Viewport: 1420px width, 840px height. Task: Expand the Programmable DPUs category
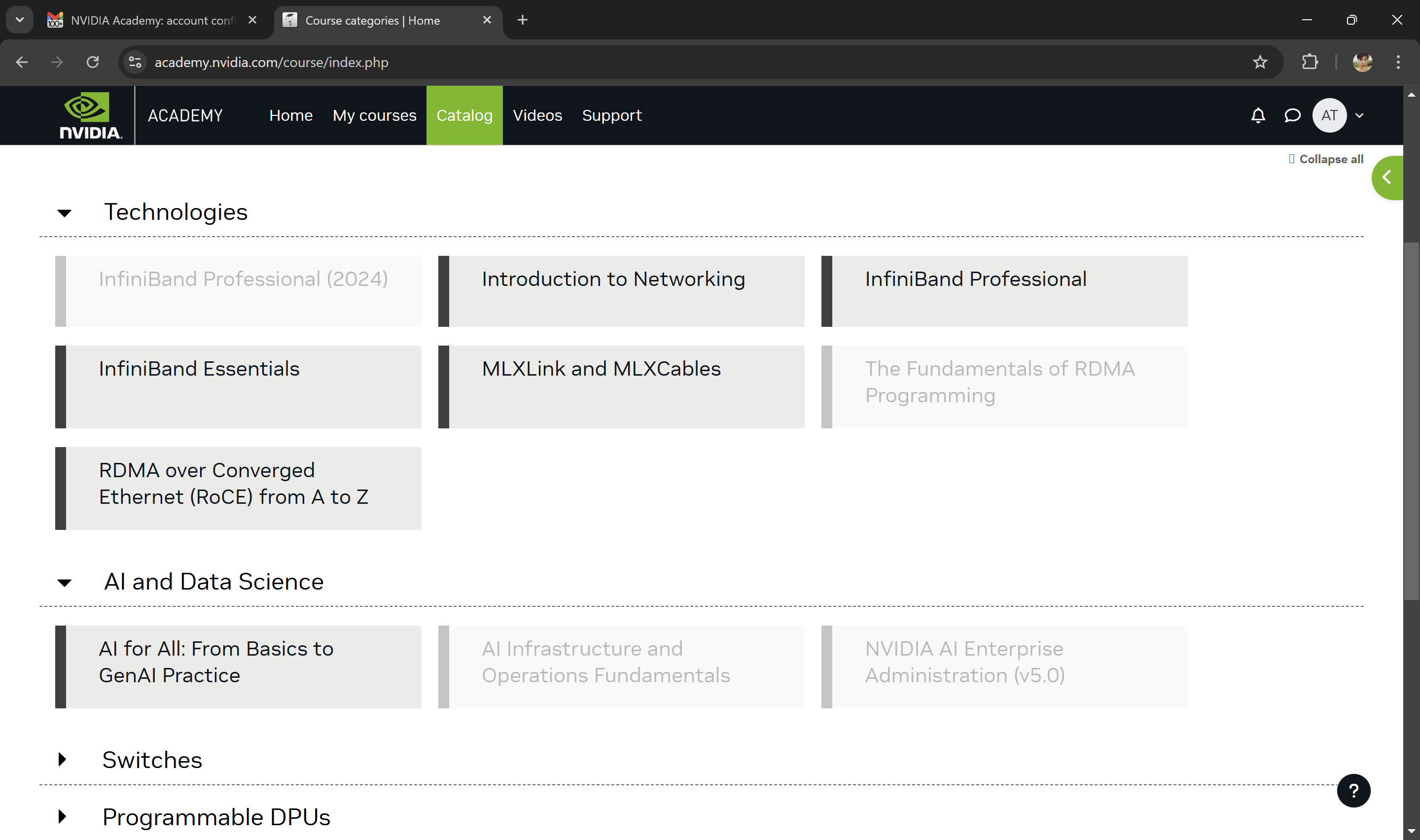pyautogui.click(x=62, y=816)
